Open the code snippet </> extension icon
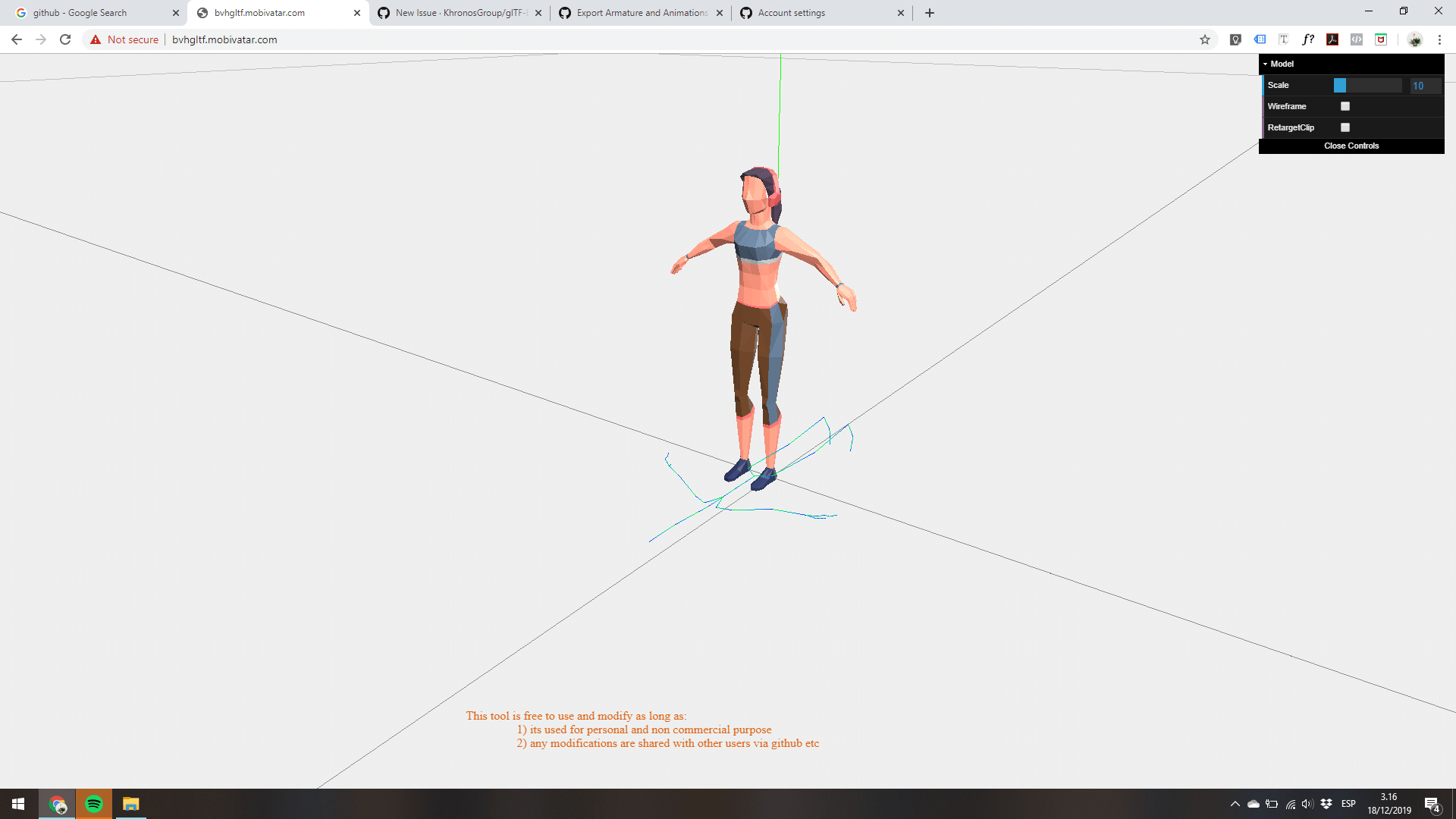The image size is (1456, 819). [1357, 39]
